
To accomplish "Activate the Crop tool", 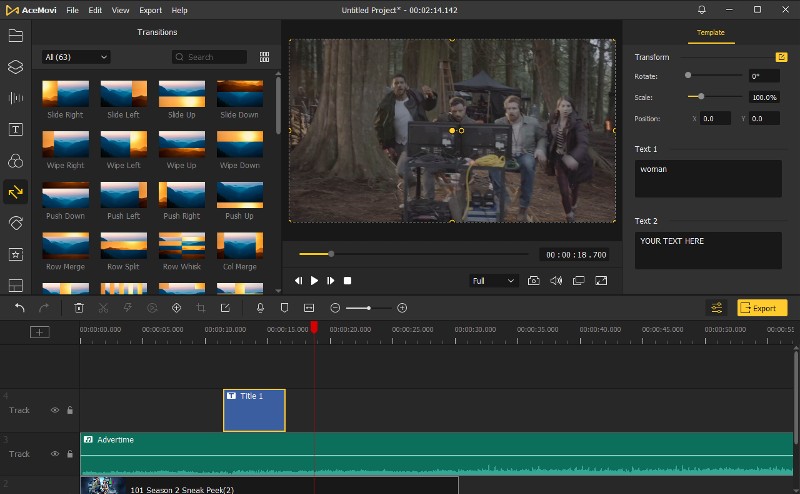I will pos(201,308).
